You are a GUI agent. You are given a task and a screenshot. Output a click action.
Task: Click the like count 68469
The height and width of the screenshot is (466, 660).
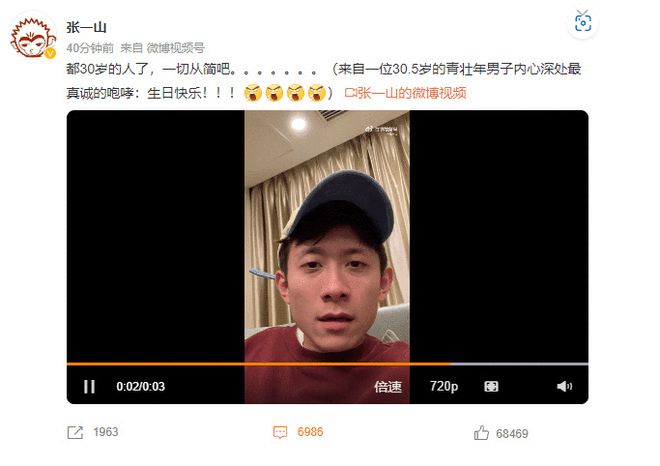(512, 434)
